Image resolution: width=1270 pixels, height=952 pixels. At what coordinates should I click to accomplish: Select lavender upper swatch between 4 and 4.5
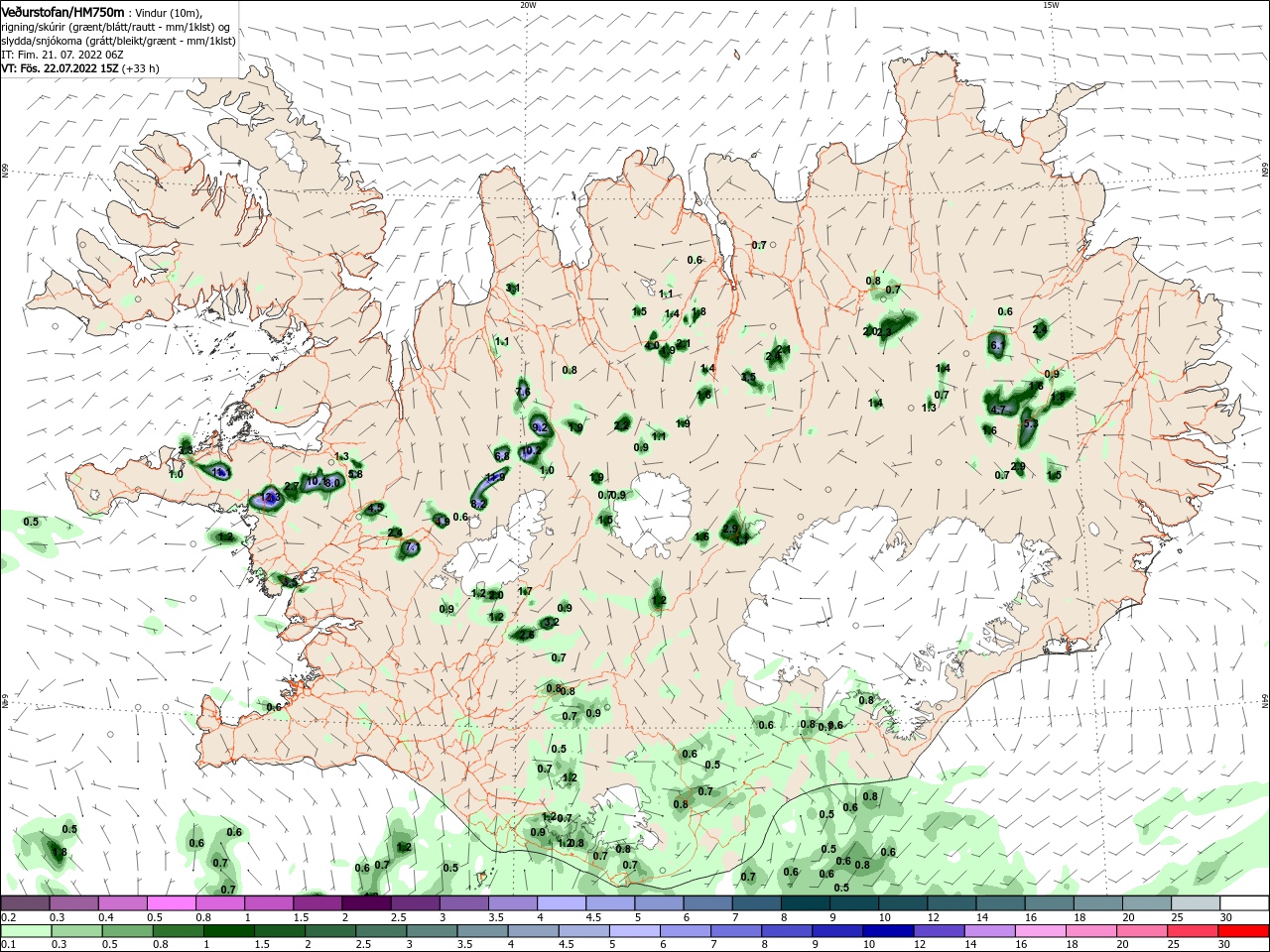pos(562,903)
